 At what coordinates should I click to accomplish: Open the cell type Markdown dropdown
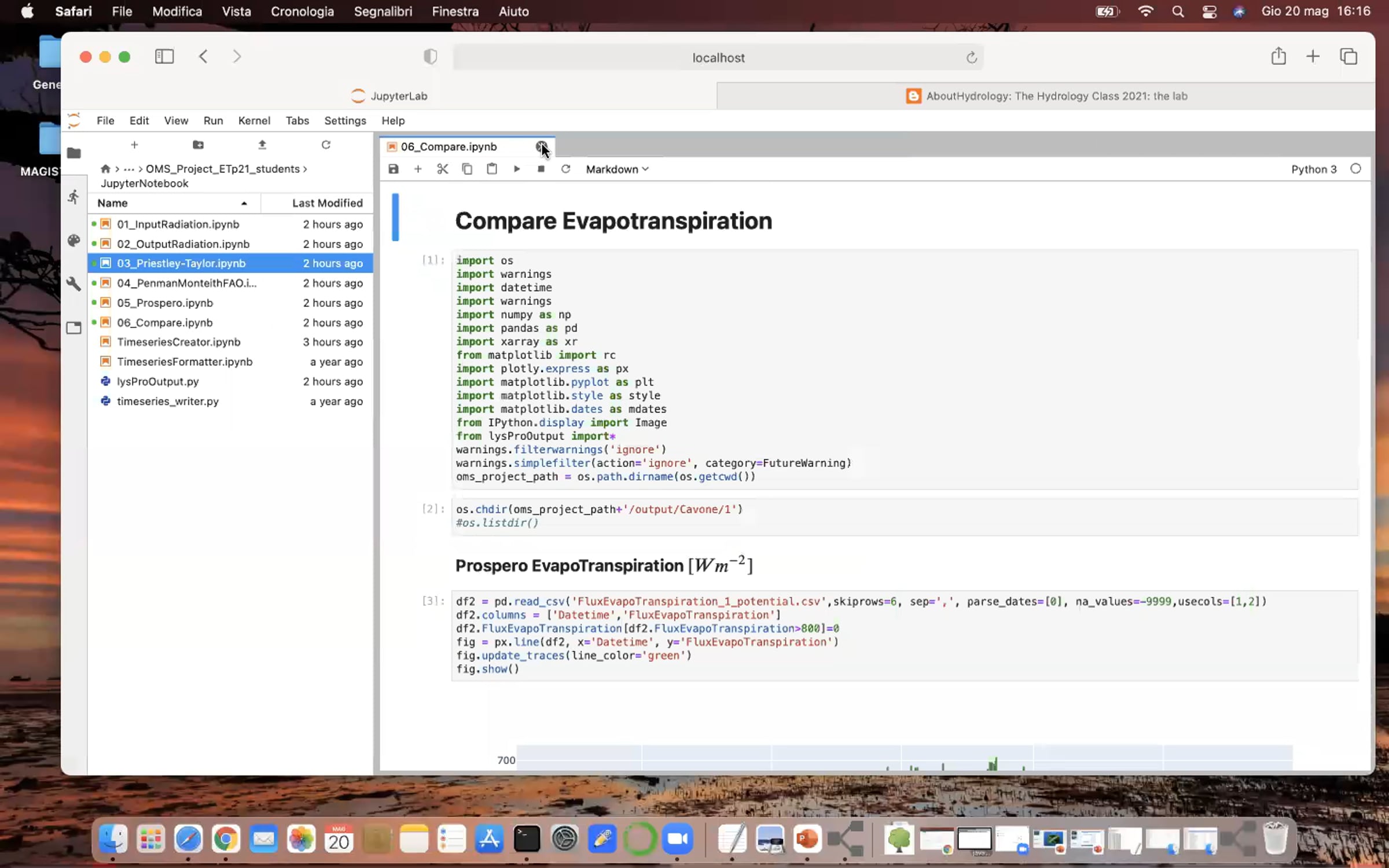click(x=617, y=169)
